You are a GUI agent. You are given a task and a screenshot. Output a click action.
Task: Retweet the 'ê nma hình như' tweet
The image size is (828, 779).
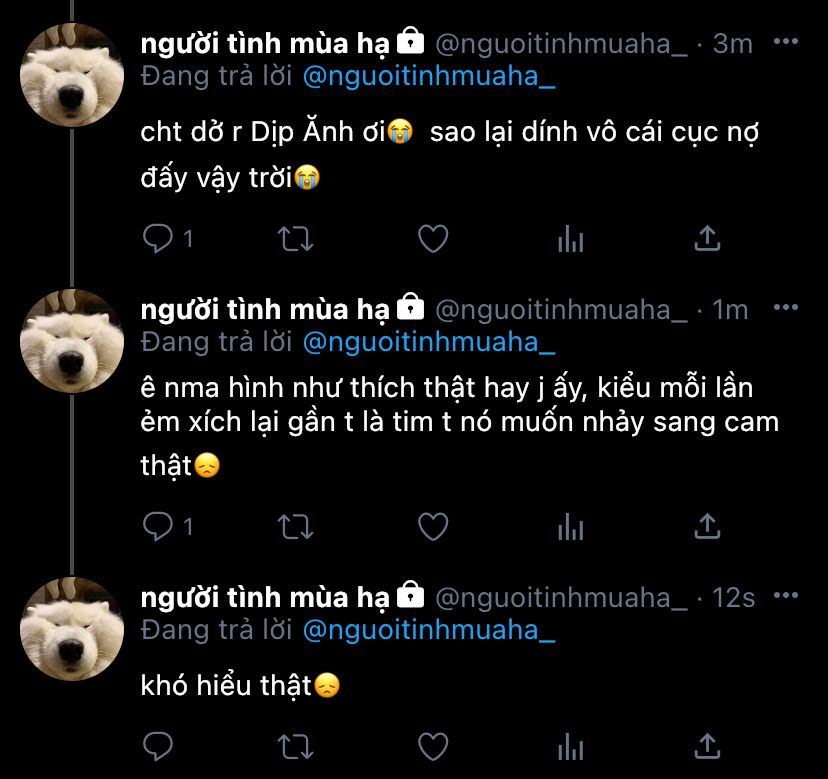pos(296,525)
